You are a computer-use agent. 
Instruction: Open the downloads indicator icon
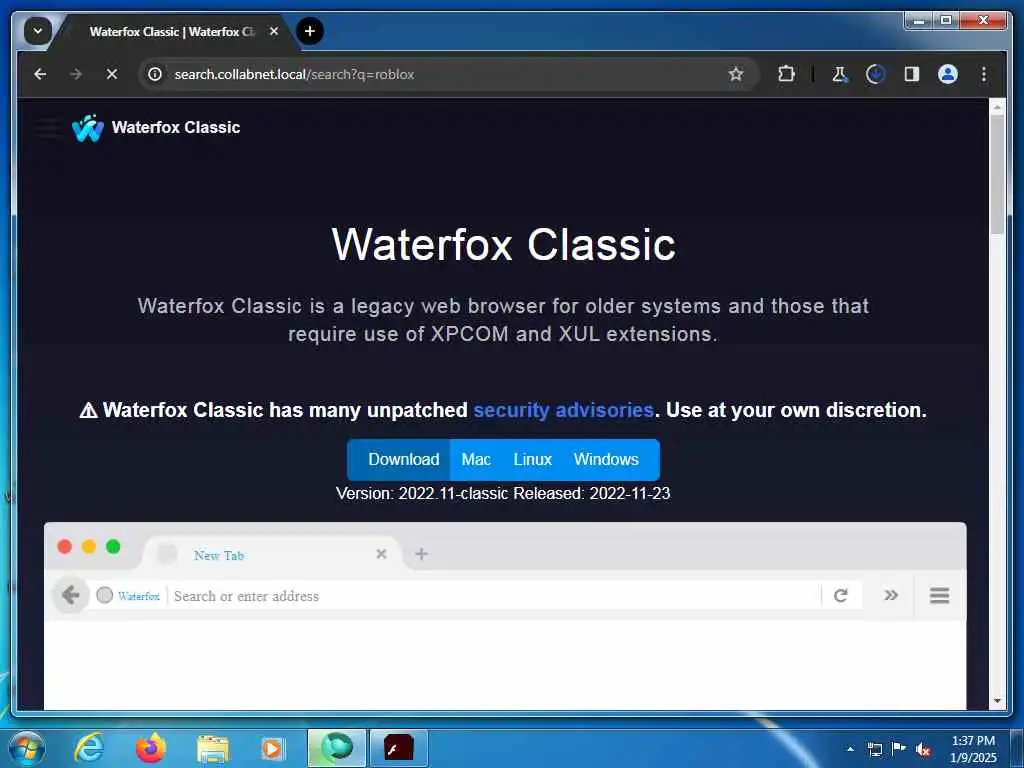click(x=875, y=74)
